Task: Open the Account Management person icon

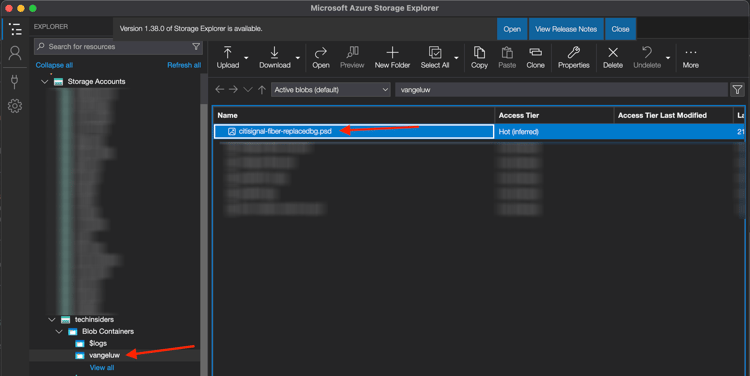Action: click(15, 53)
